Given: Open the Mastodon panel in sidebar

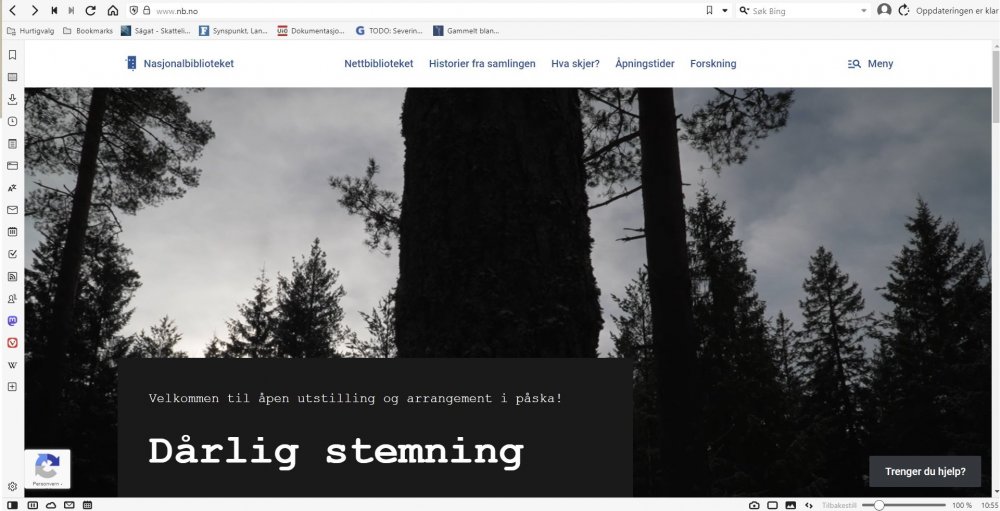Looking at the screenshot, I should [x=12, y=321].
